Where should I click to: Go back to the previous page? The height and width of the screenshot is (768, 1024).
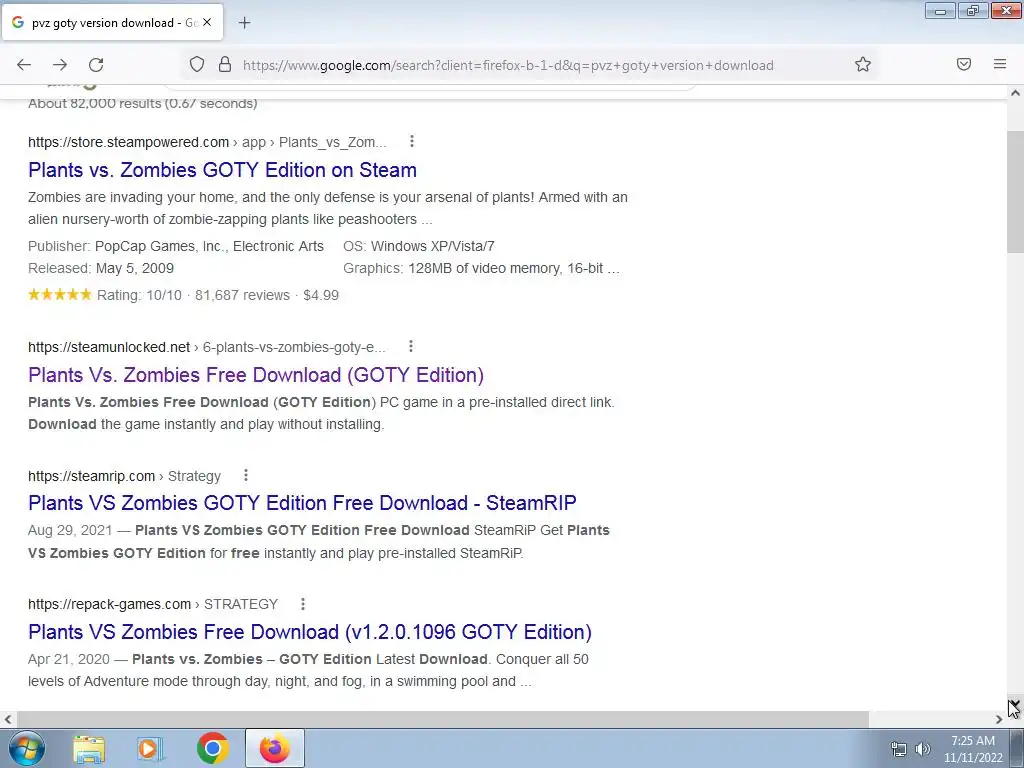[x=24, y=65]
